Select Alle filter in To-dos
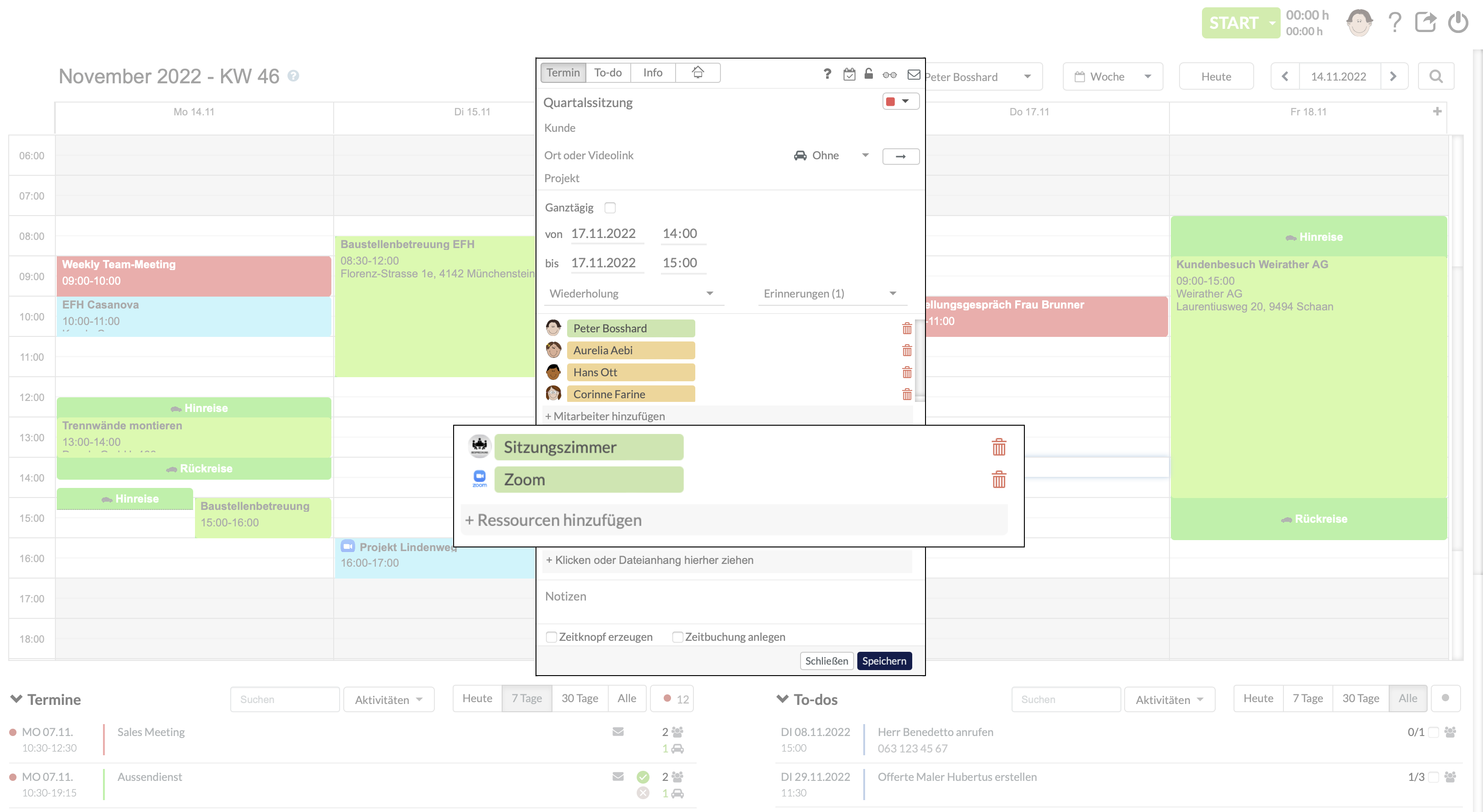The height and width of the screenshot is (812, 1483). click(x=1407, y=698)
